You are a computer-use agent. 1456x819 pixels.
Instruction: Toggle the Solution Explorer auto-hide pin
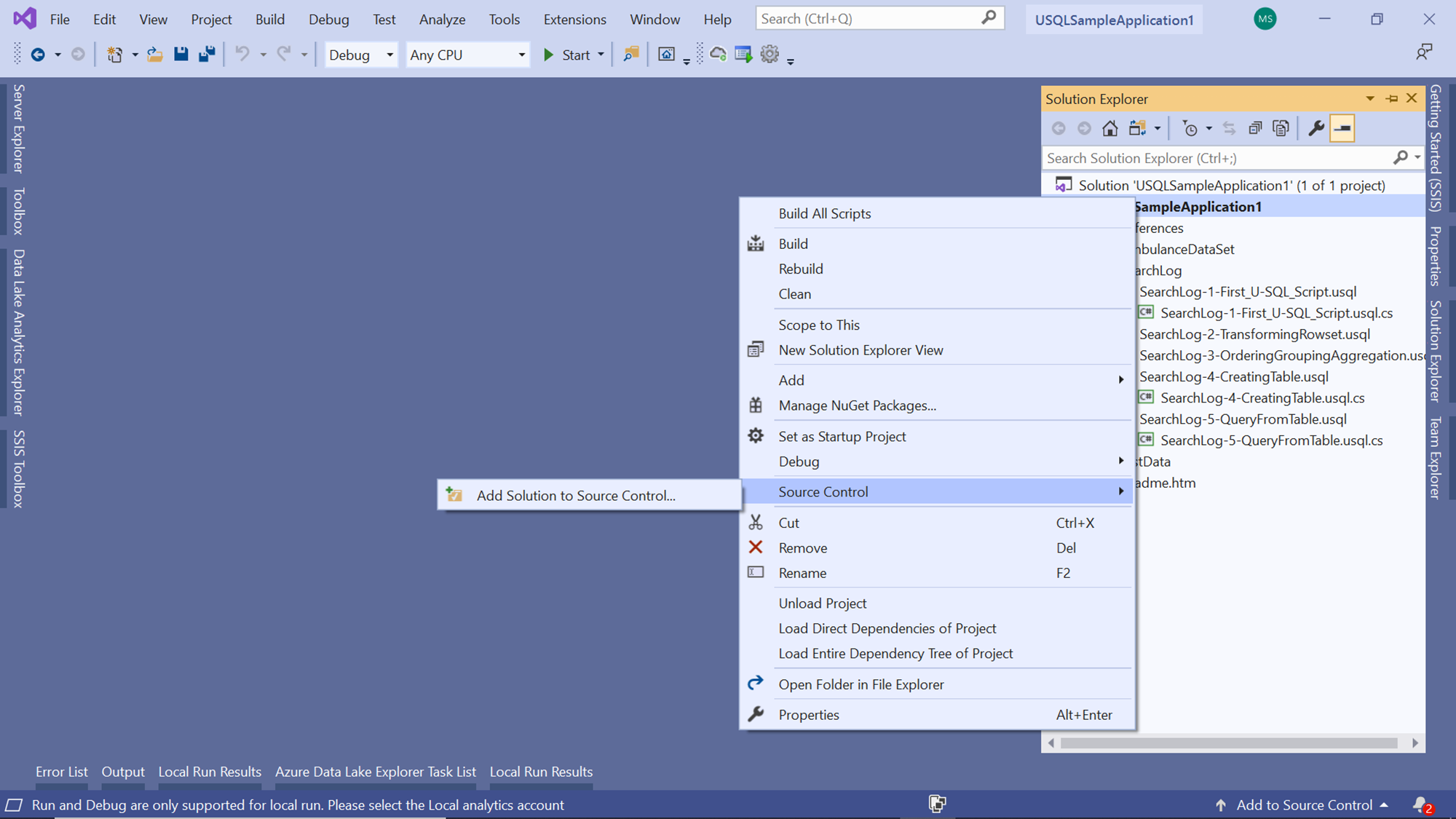1392,98
